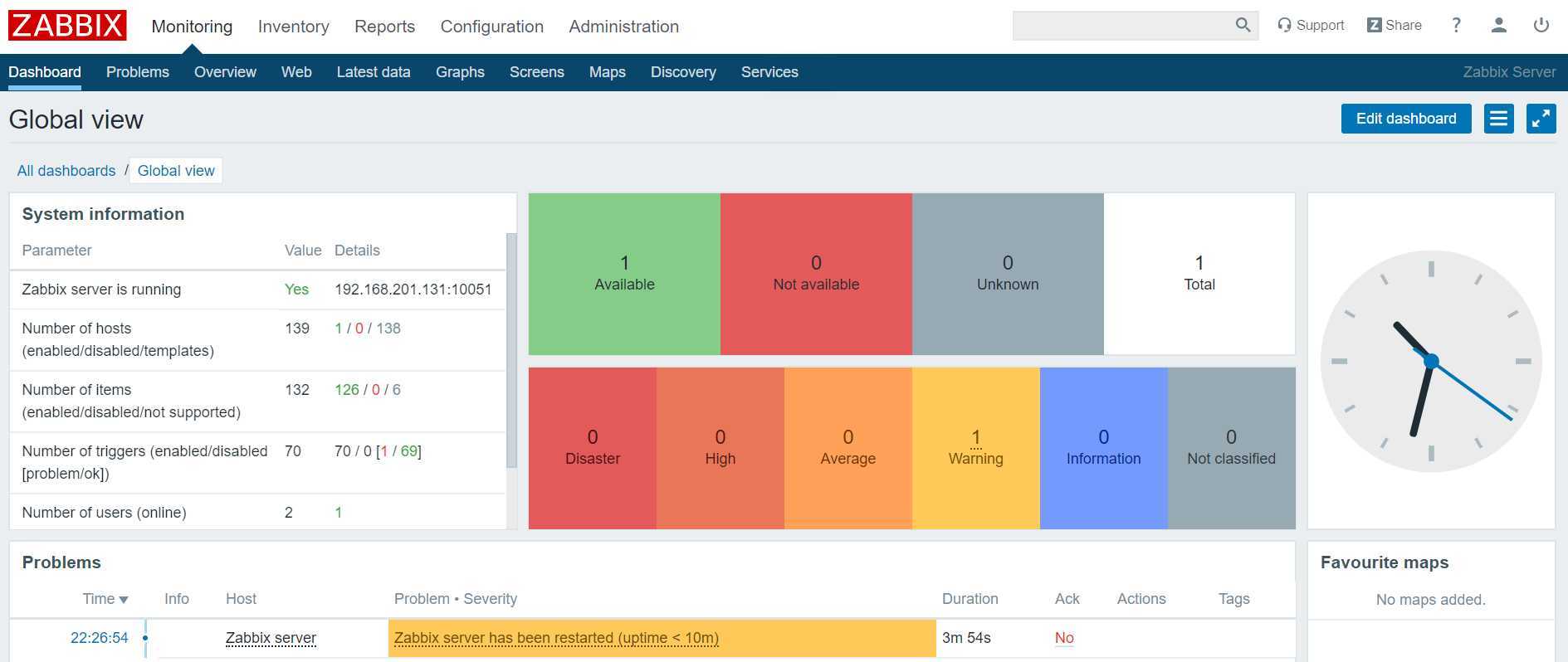Click the 3m 54s duration value
1568x662 pixels.
click(x=966, y=638)
